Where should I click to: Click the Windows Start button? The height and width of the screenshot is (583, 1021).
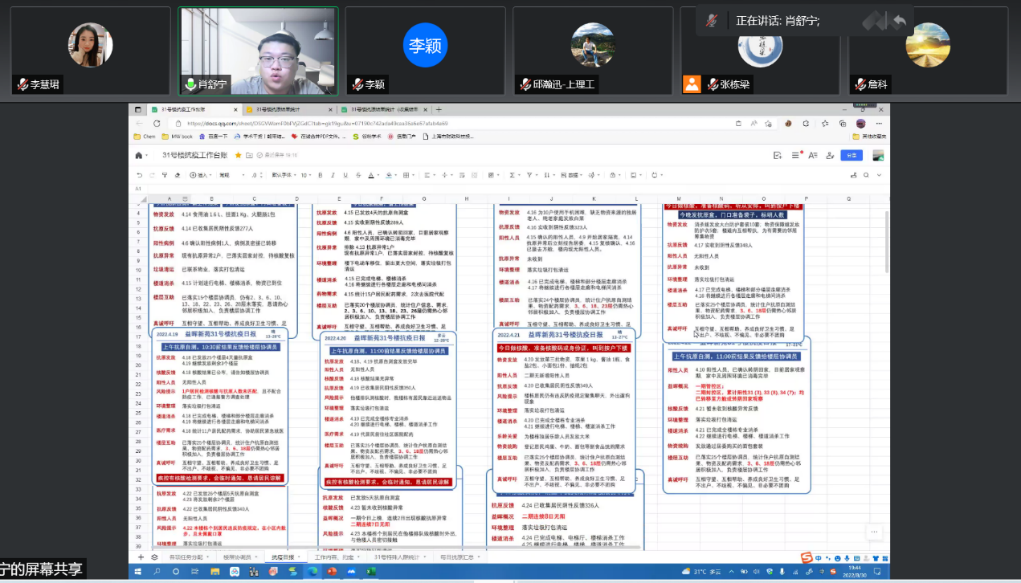(138, 571)
